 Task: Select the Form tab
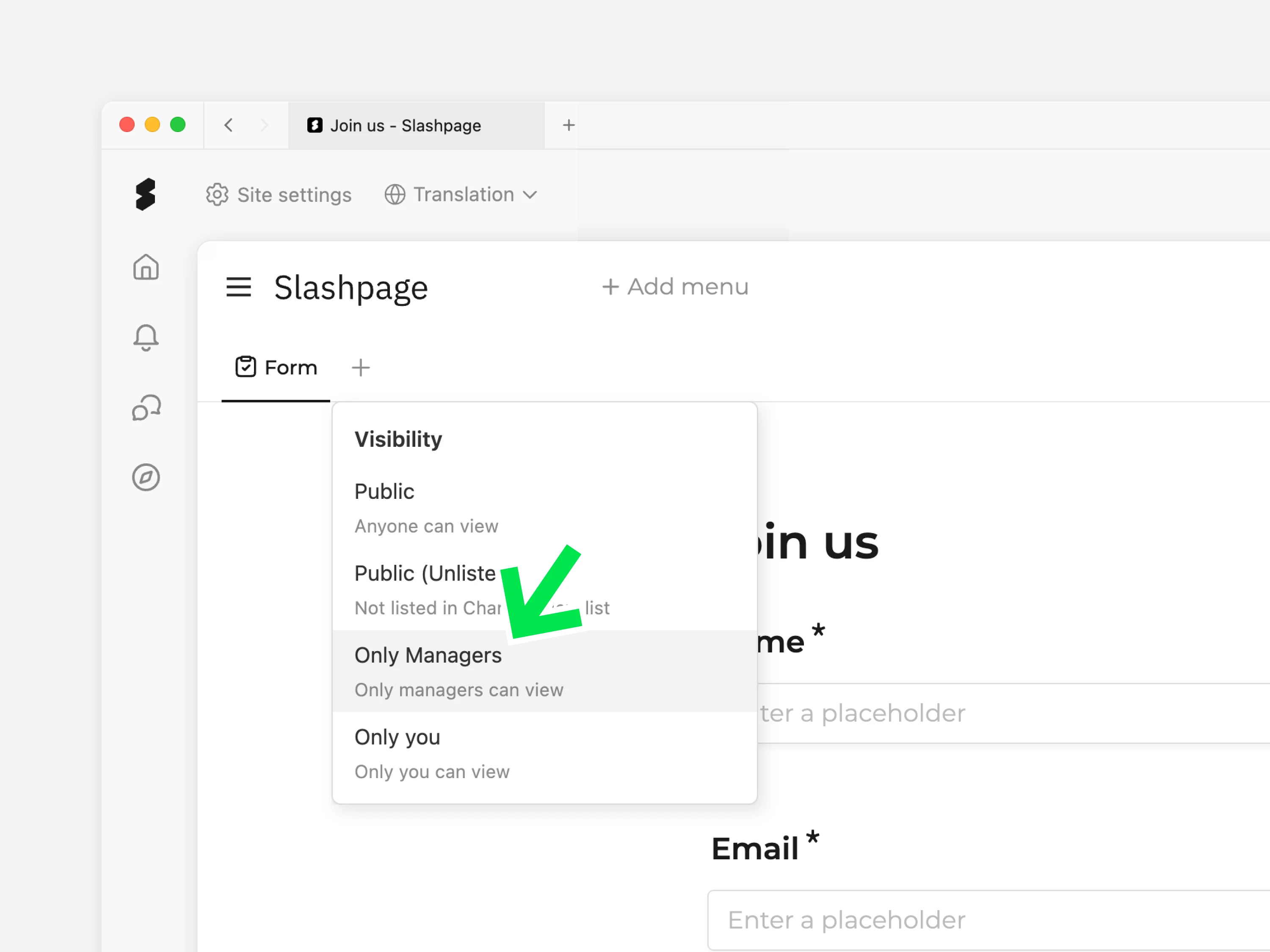276,368
